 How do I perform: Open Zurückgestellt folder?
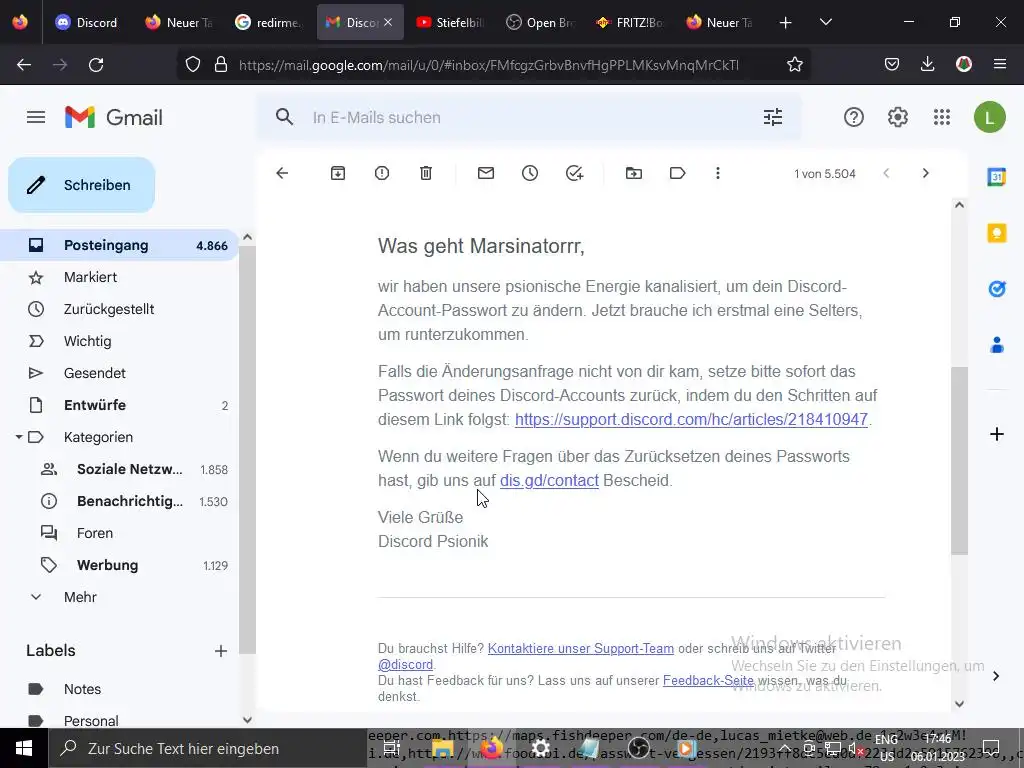click(x=119, y=310)
